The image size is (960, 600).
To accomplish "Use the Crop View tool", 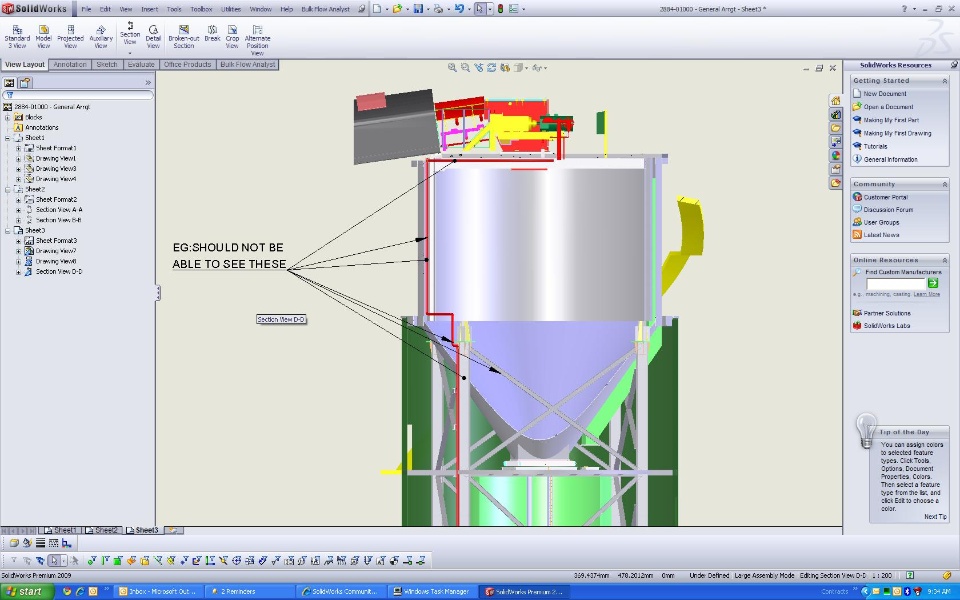I will 232,37.
